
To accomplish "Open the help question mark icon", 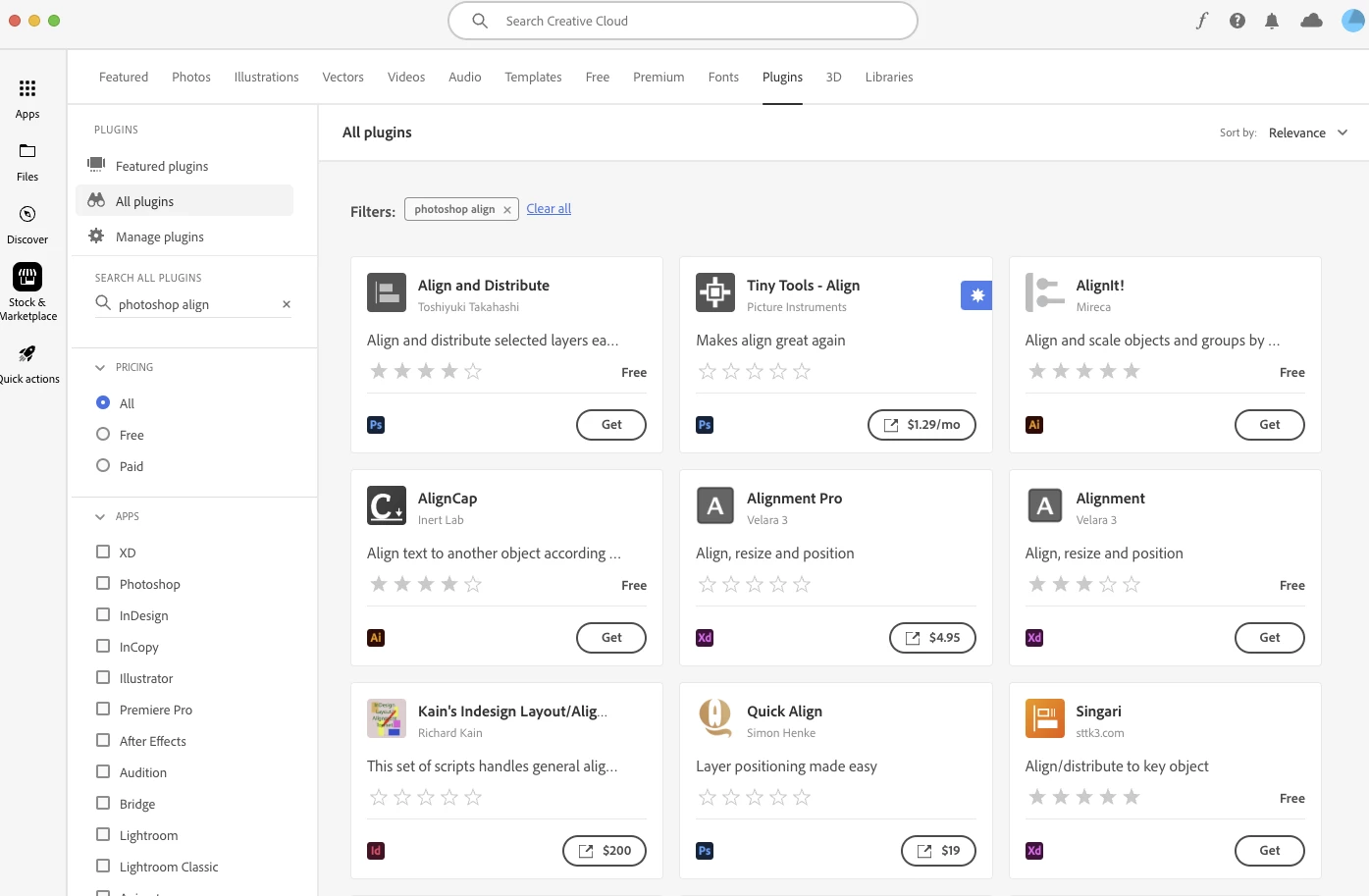I will (x=1237, y=21).
